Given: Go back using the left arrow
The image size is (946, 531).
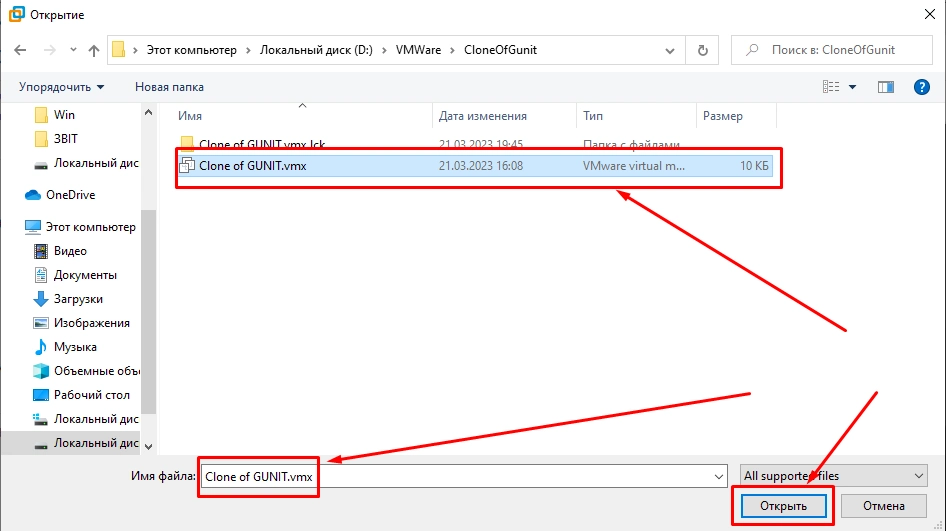Looking at the screenshot, I should pos(20,50).
